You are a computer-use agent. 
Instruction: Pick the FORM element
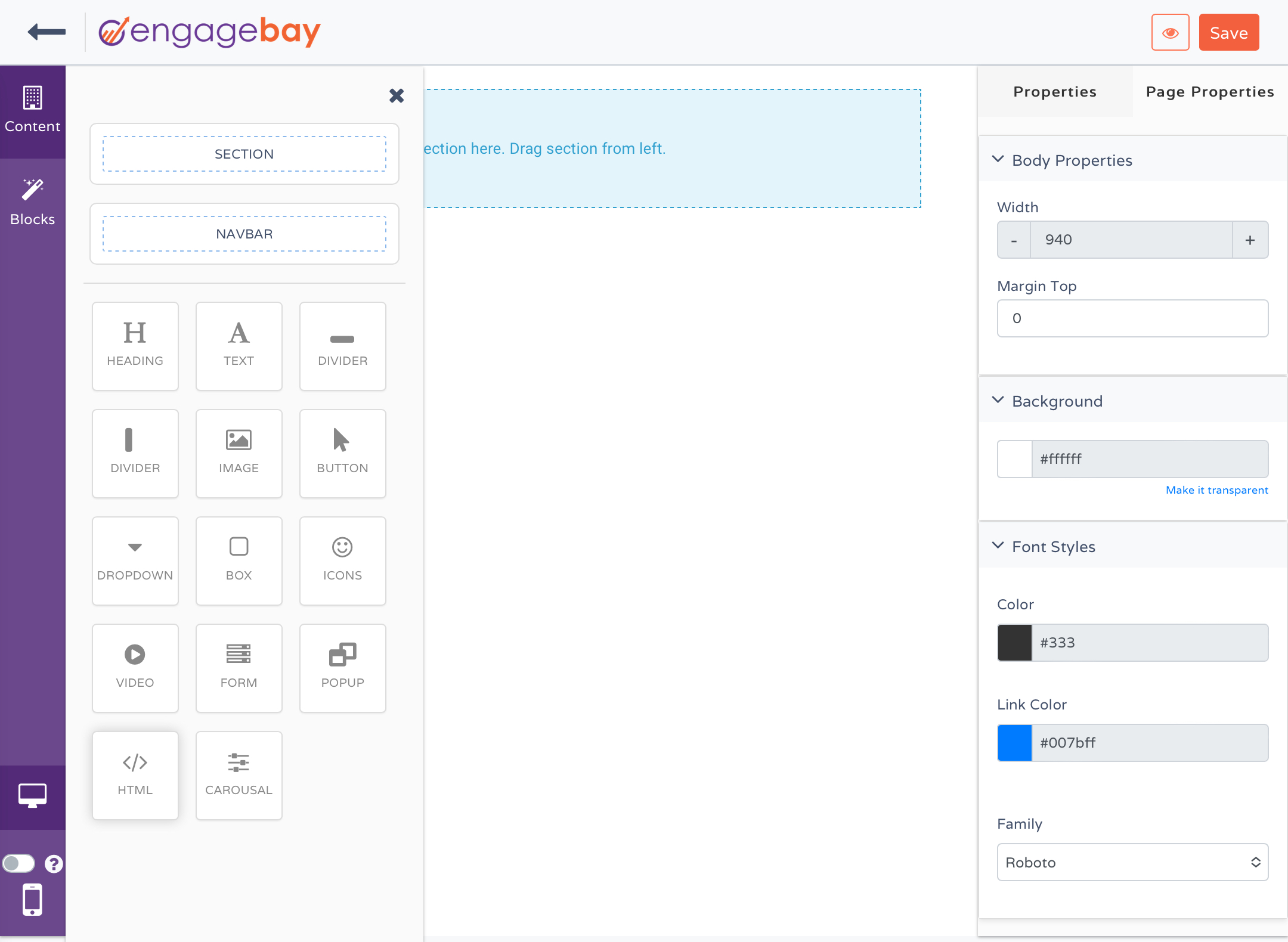pyautogui.click(x=239, y=668)
